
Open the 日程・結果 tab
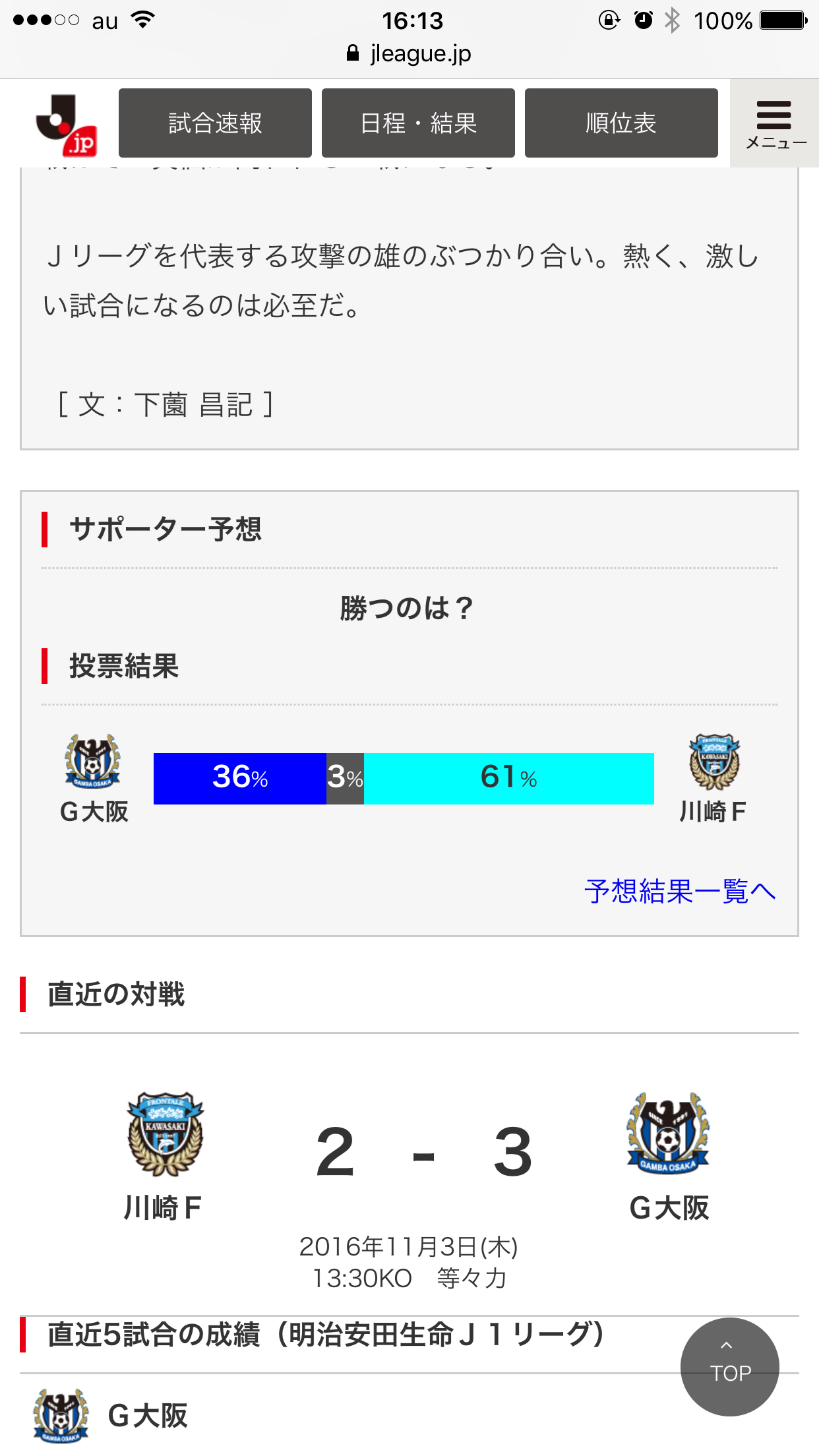(x=418, y=123)
